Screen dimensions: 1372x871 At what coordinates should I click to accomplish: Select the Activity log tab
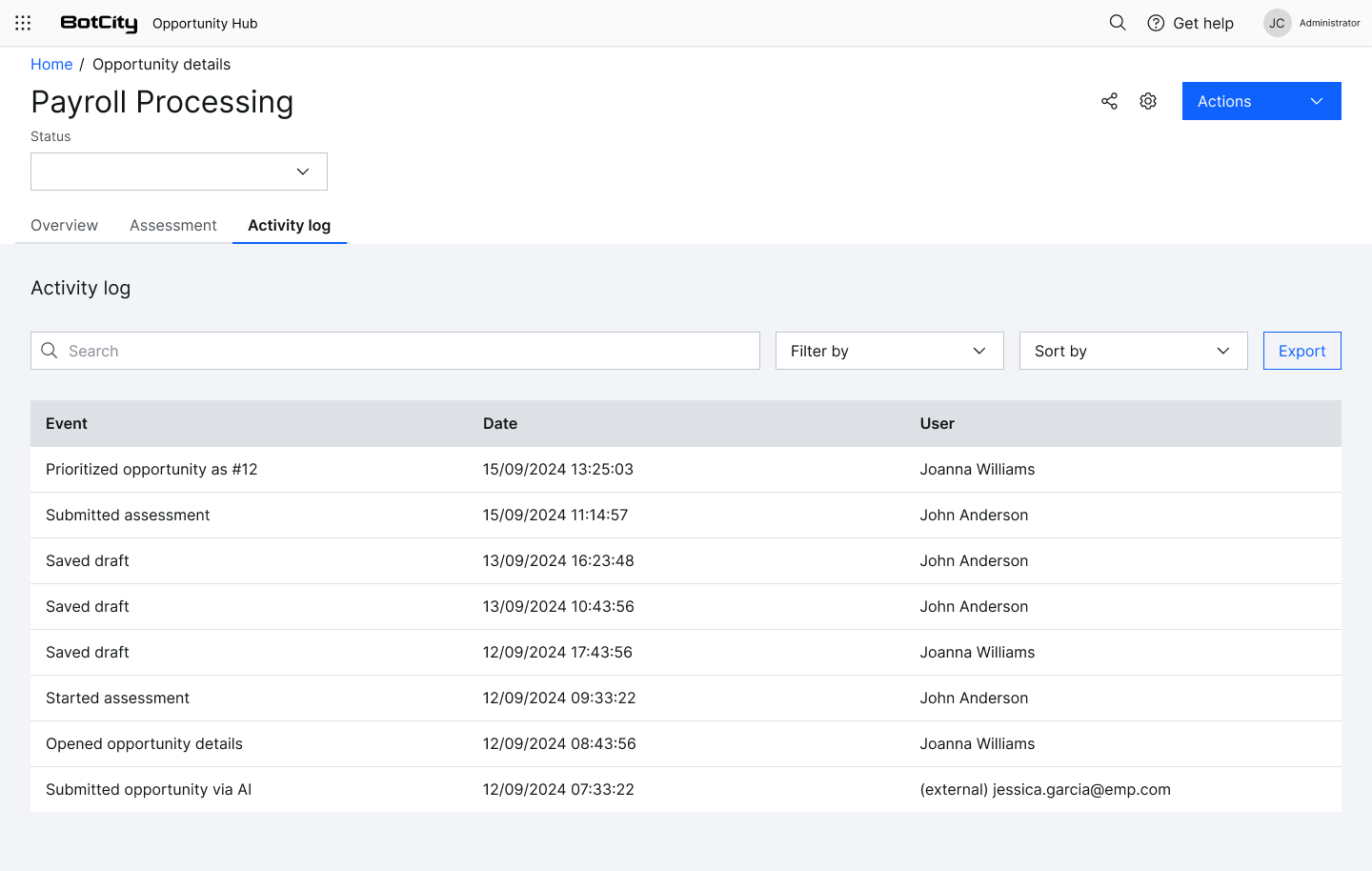point(289,225)
